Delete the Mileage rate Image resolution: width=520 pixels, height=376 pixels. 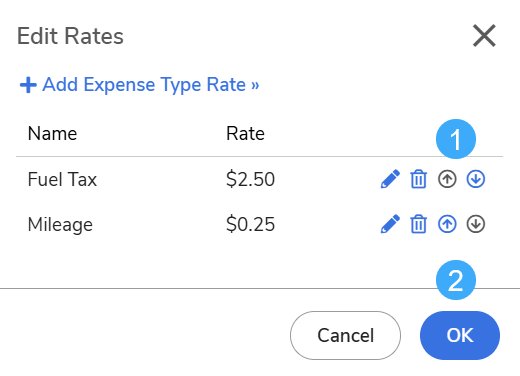418,224
